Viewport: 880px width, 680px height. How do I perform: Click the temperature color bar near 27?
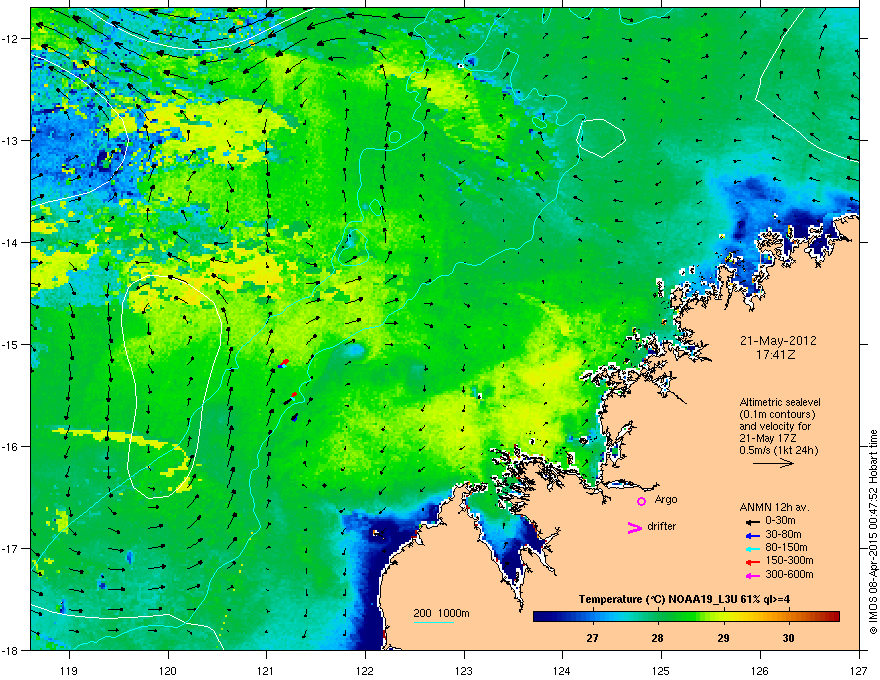[x=592, y=616]
